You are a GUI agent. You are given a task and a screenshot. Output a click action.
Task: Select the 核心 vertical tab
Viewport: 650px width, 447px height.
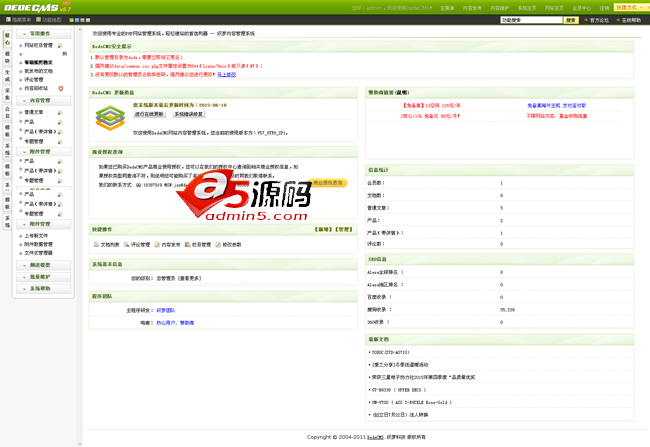click(x=7, y=39)
